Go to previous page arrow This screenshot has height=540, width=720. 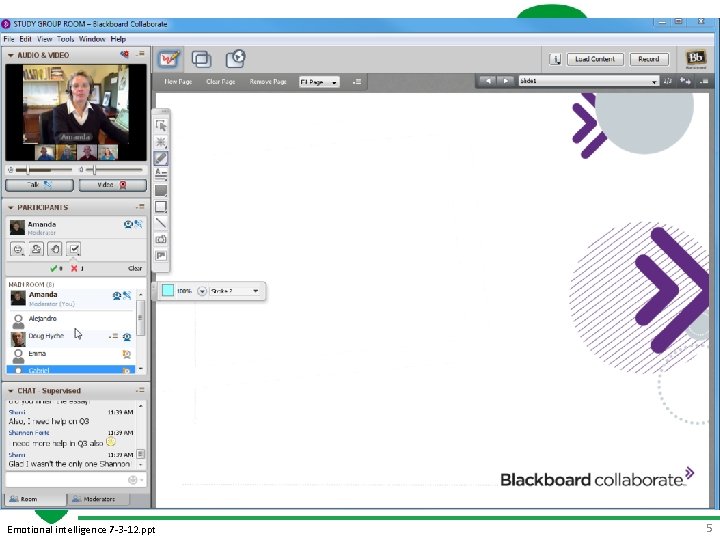(487, 81)
